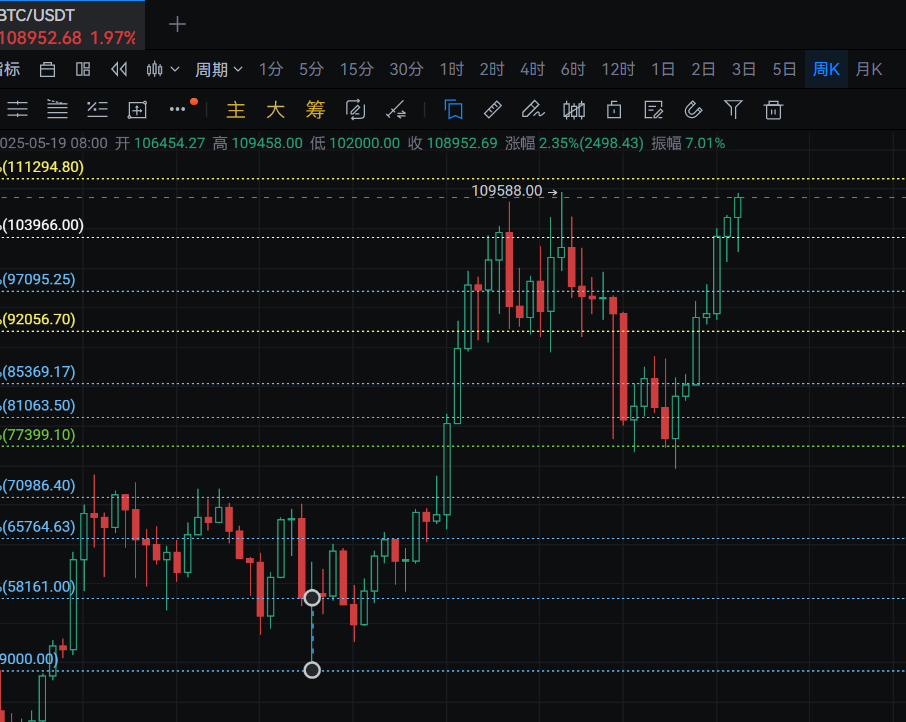The height and width of the screenshot is (722, 906).
Task: Open the note edit icon
Action: (653, 110)
